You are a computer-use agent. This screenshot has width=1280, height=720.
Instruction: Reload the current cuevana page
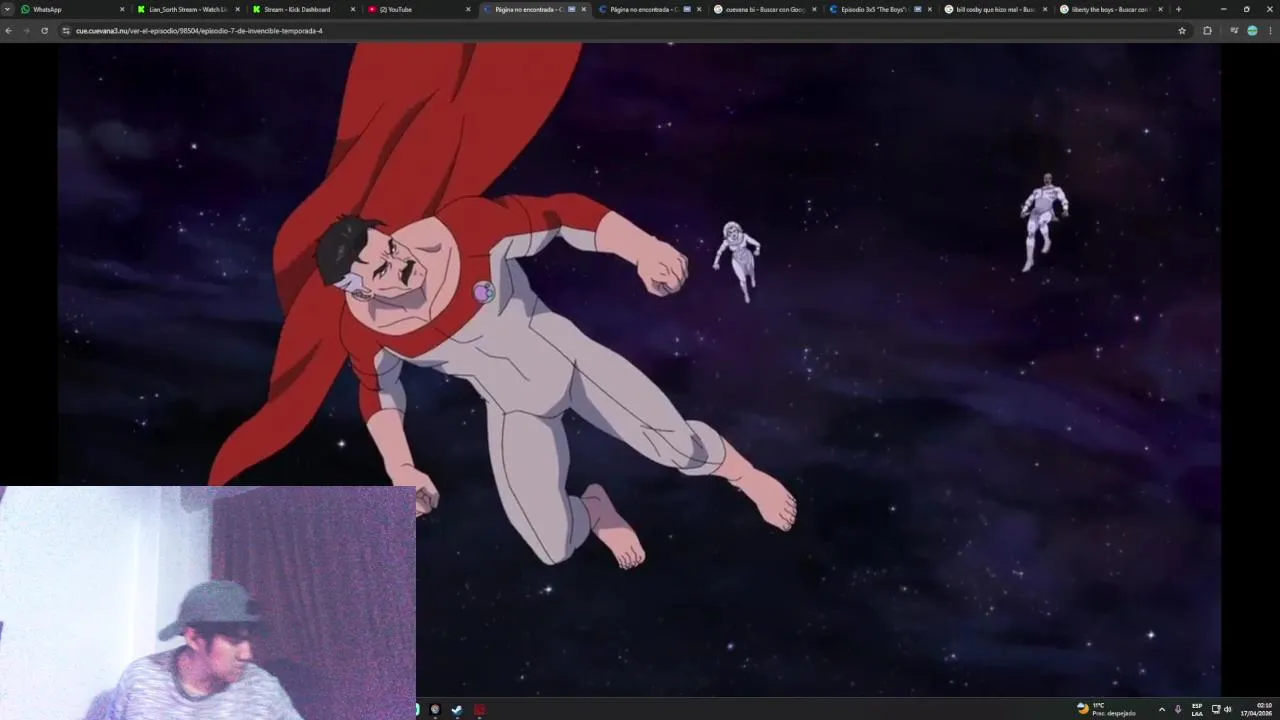(44, 31)
